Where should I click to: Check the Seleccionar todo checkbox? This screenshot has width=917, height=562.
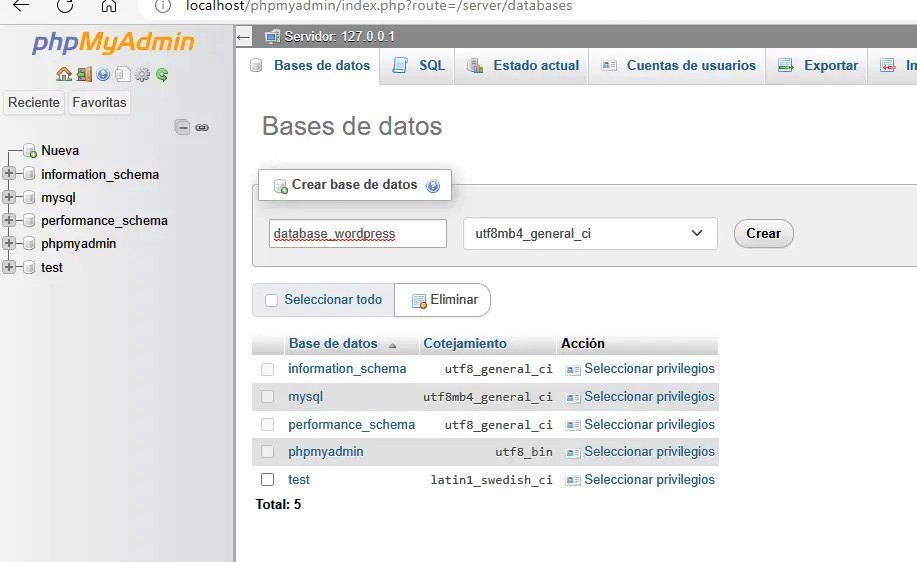(x=271, y=300)
